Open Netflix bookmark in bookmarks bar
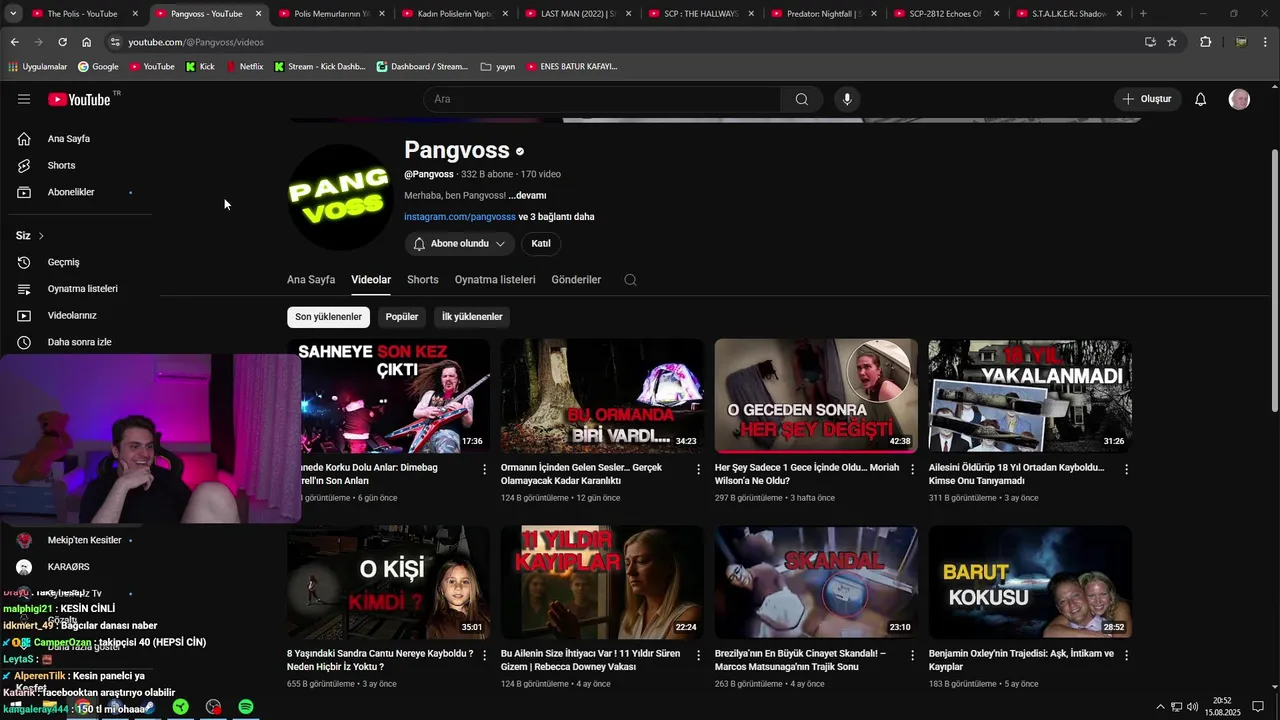 coord(245,66)
